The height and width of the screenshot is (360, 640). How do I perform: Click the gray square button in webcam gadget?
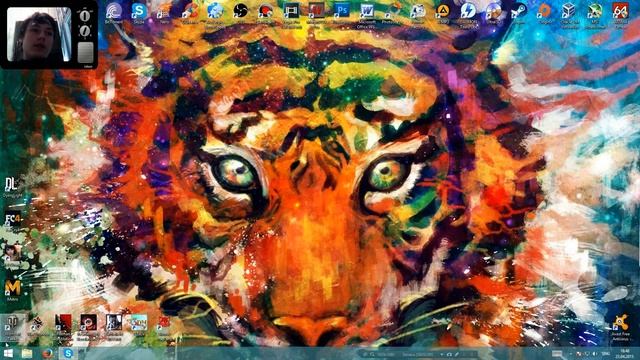click(85, 52)
